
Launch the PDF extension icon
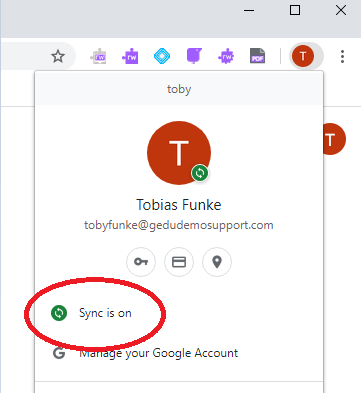(257, 56)
